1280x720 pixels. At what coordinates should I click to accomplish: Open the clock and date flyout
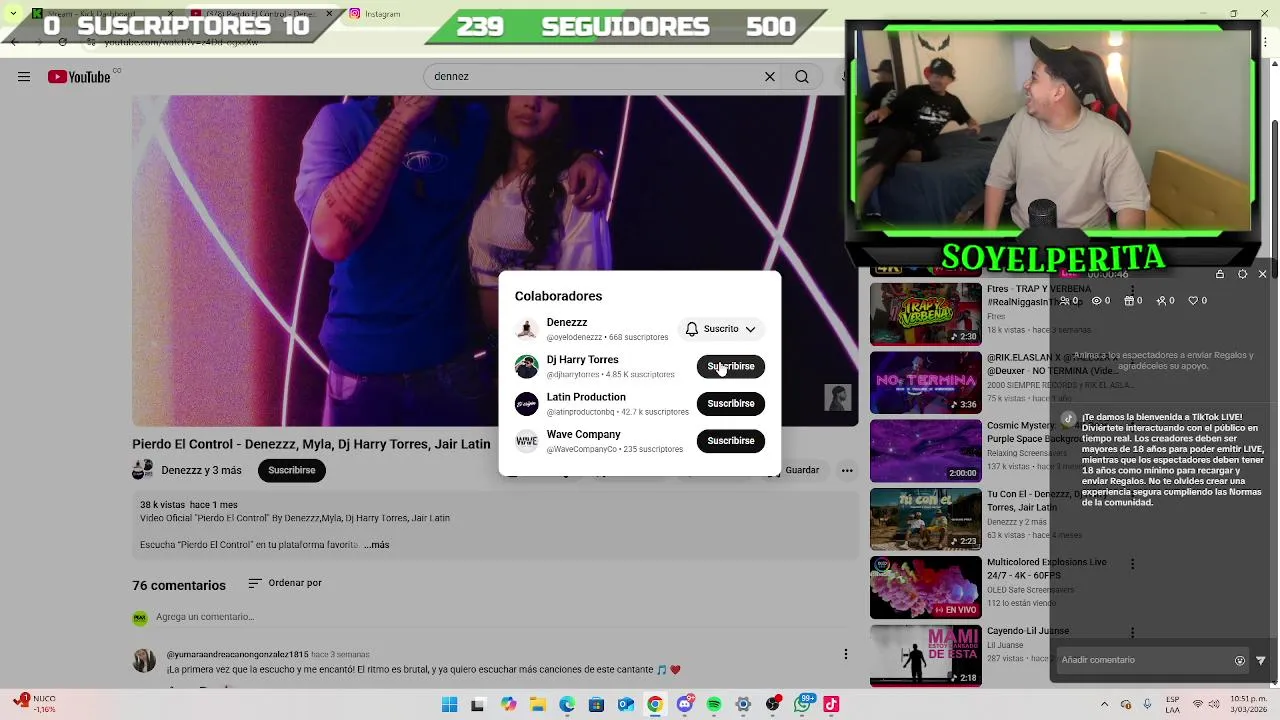(1247, 705)
